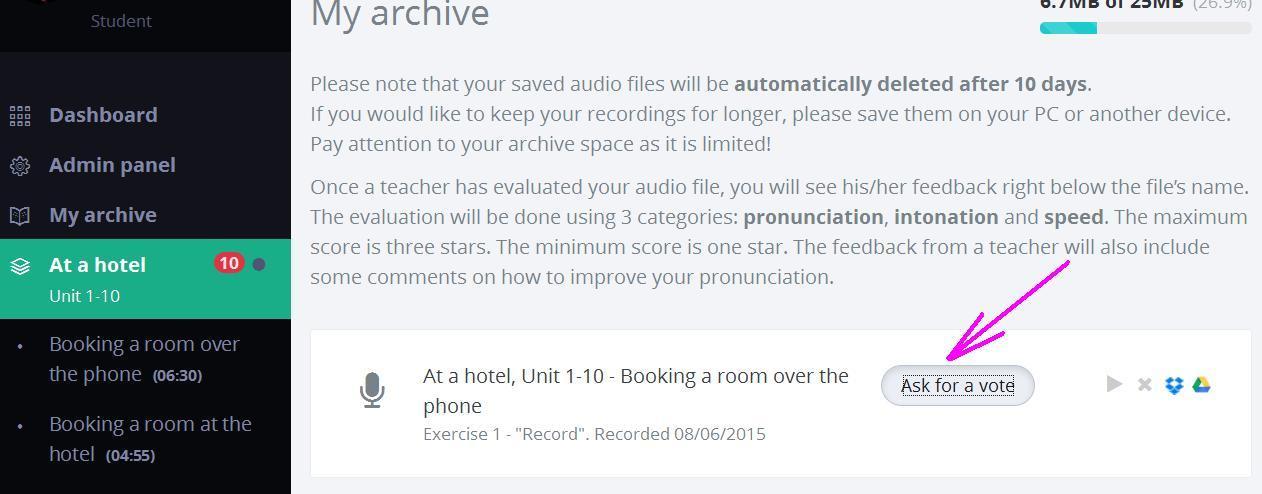Click the red 10 notification badge
The height and width of the screenshot is (494, 1262).
[229, 264]
